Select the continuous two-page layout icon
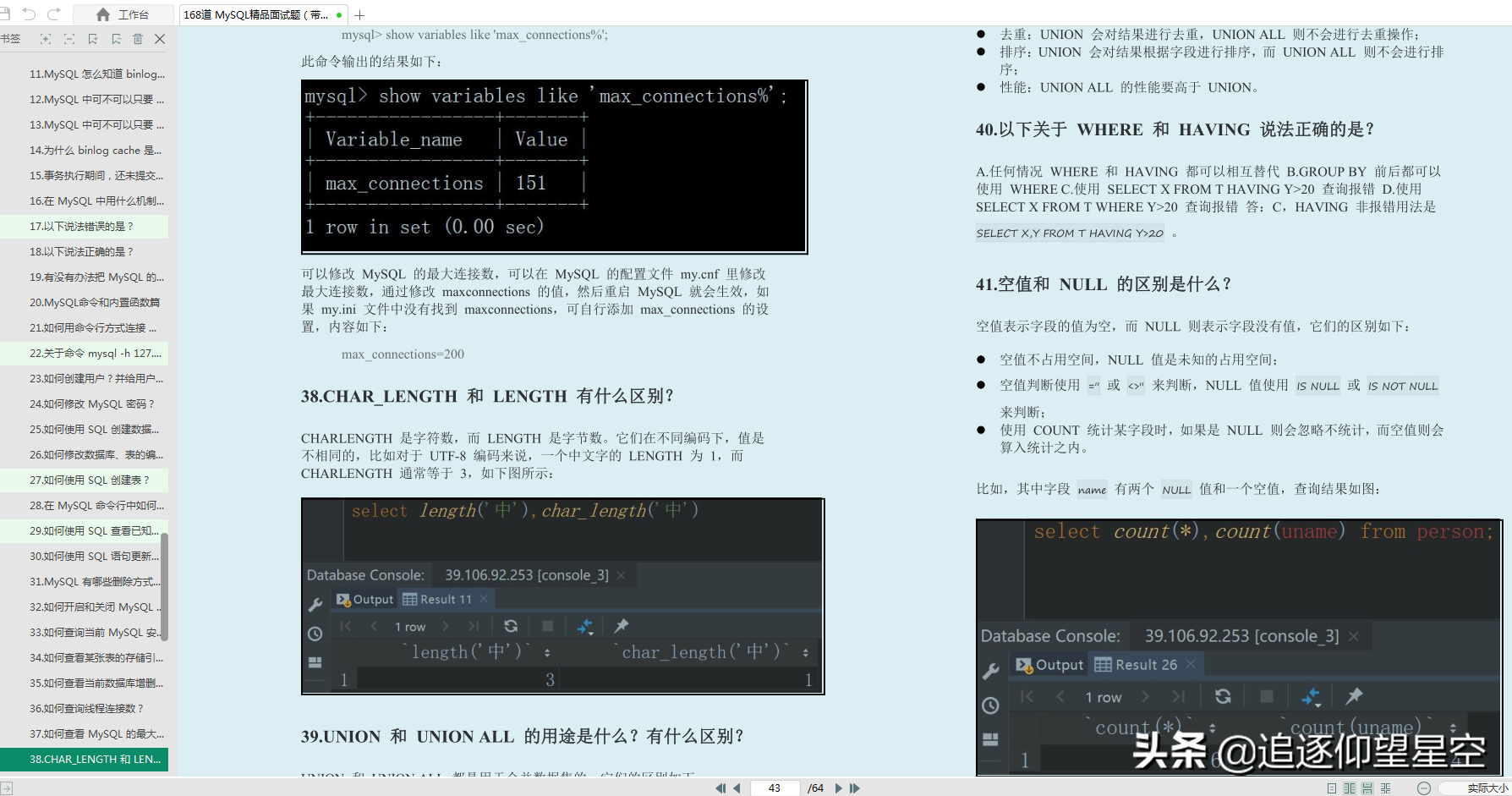The width and height of the screenshot is (1512, 796). [x=1385, y=788]
